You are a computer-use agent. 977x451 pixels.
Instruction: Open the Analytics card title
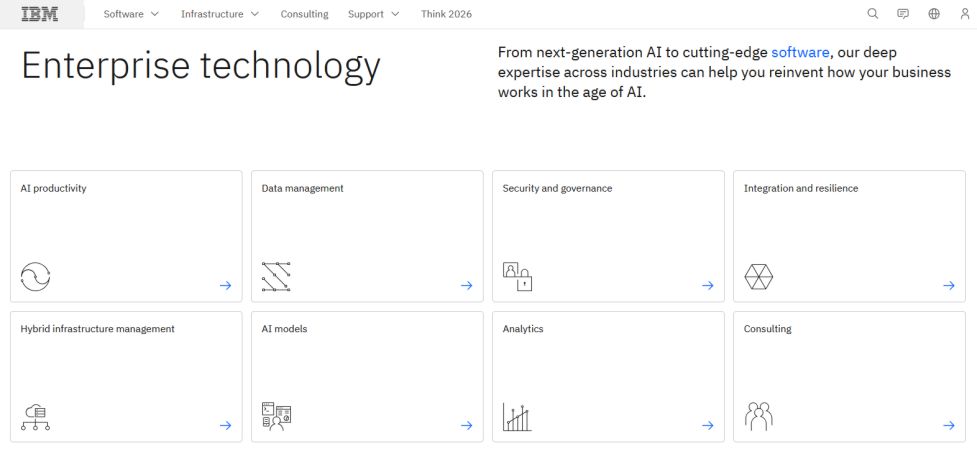(523, 328)
